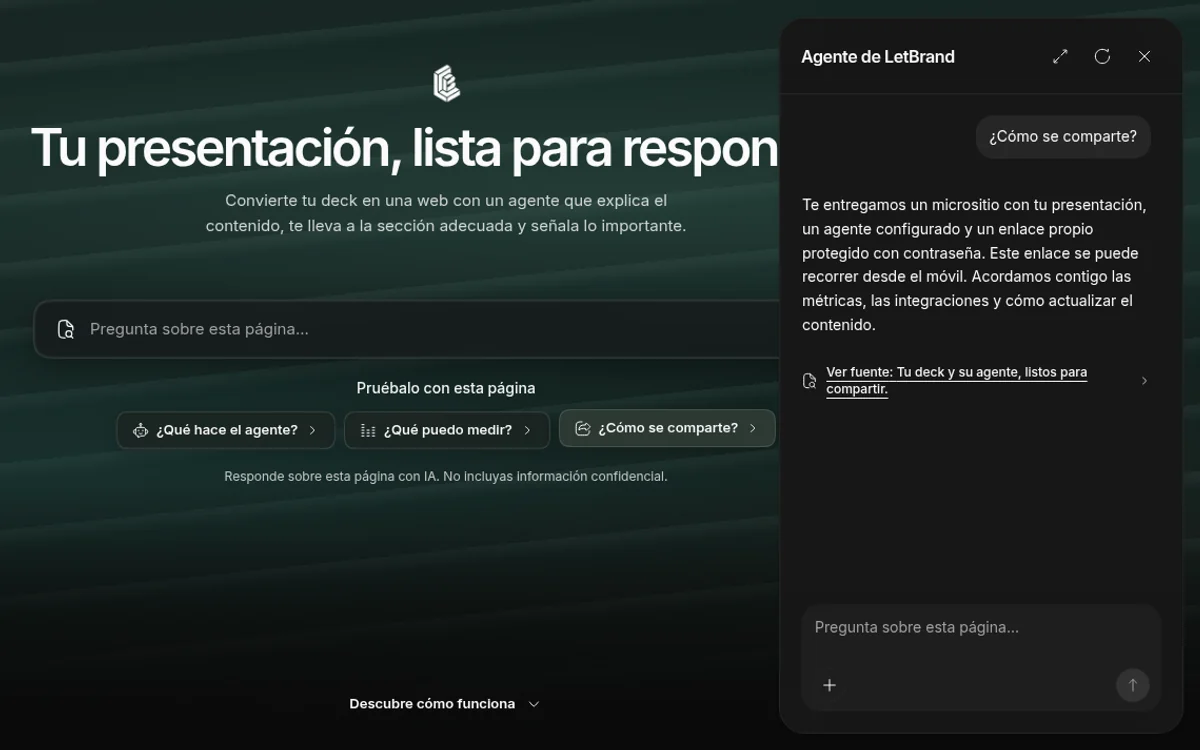Click the 'Responde sobre esta página con IA' disclaimer

coord(446,477)
